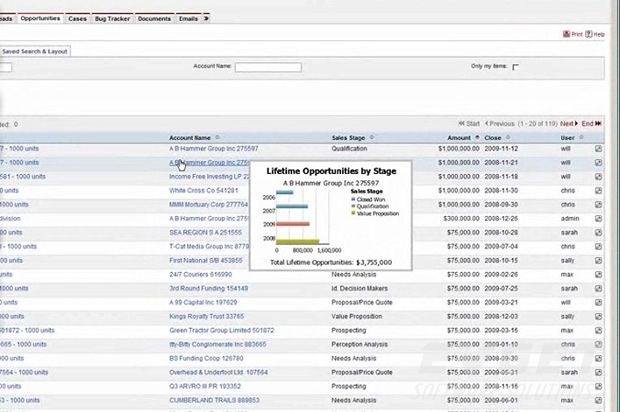The height and width of the screenshot is (412, 620).
Task: Open White Cross Co 541281 account
Action: click(204, 191)
